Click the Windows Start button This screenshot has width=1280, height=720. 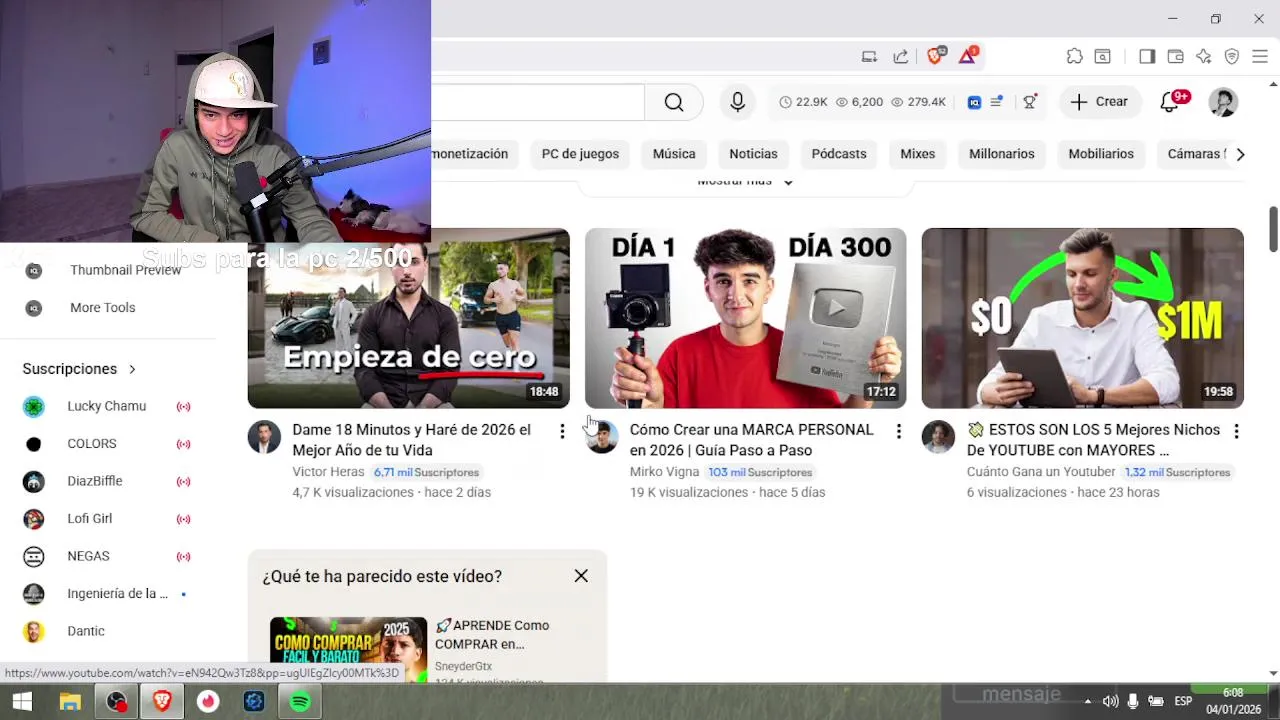click(22, 702)
